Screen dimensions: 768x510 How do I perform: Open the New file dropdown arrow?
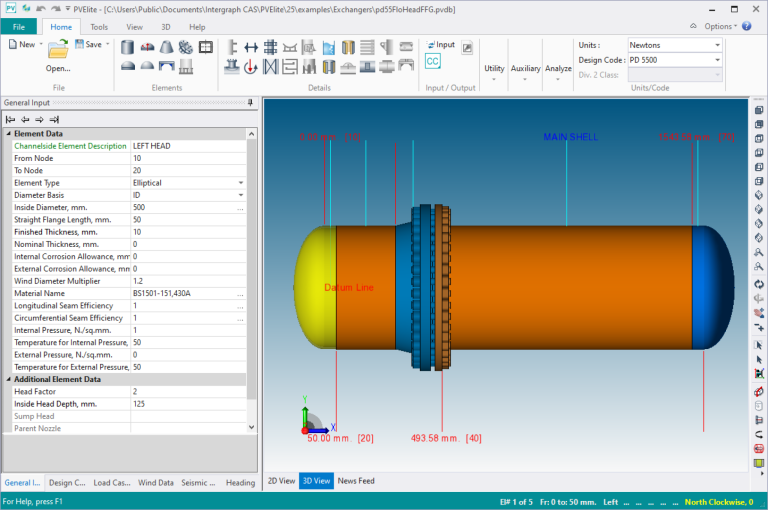[41, 44]
